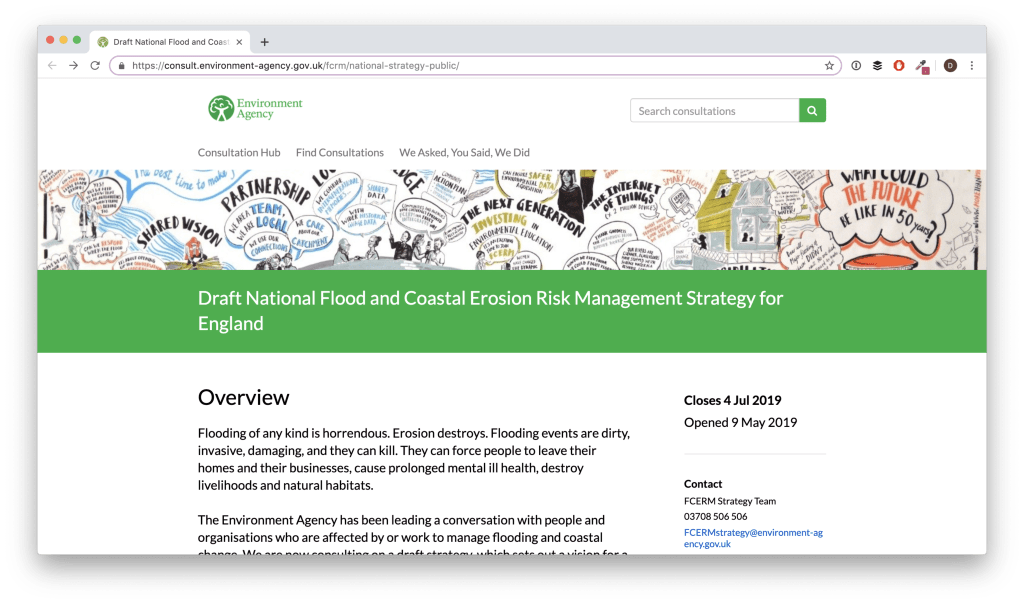Open the 1Password extension icon
The height and width of the screenshot is (604, 1024).
pyautogui.click(x=856, y=65)
